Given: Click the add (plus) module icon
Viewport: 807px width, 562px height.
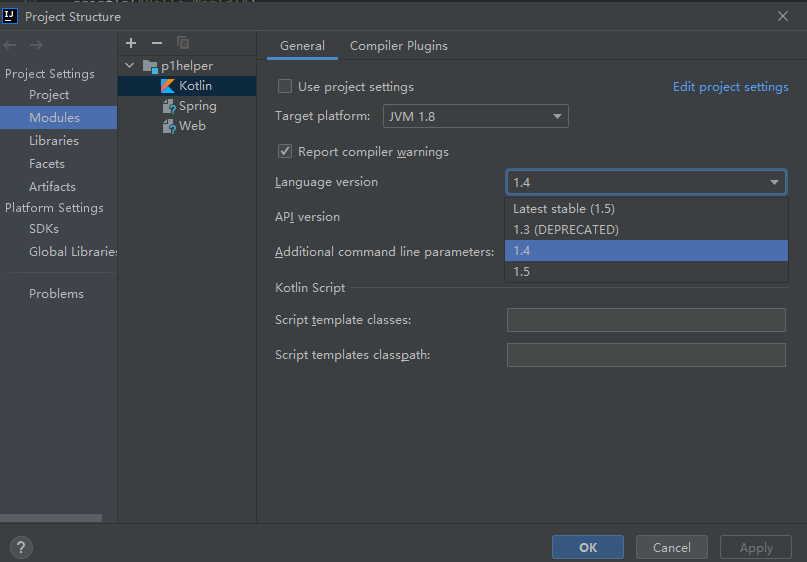Looking at the screenshot, I should (131, 43).
